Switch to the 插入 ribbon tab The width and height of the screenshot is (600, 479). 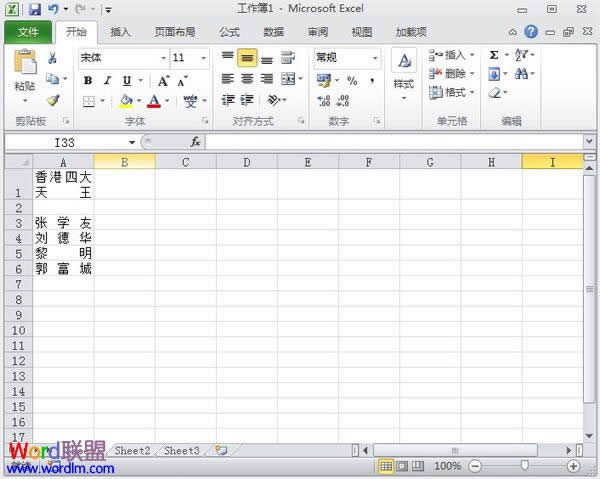pos(120,32)
